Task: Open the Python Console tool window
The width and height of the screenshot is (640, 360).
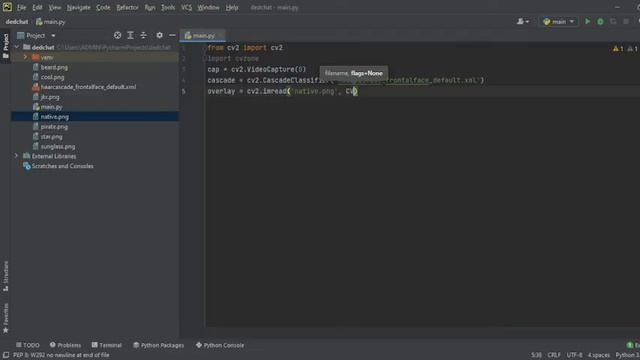Action: coord(220,345)
